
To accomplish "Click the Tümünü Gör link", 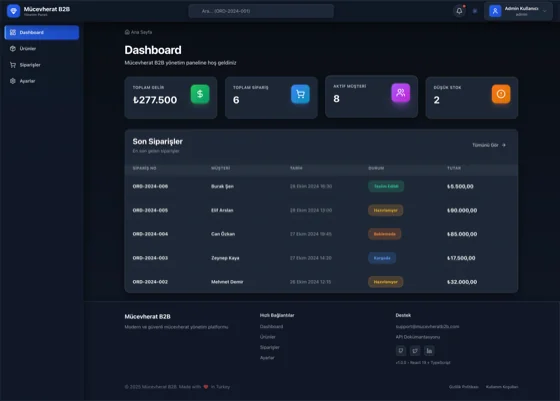I will 489,145.
